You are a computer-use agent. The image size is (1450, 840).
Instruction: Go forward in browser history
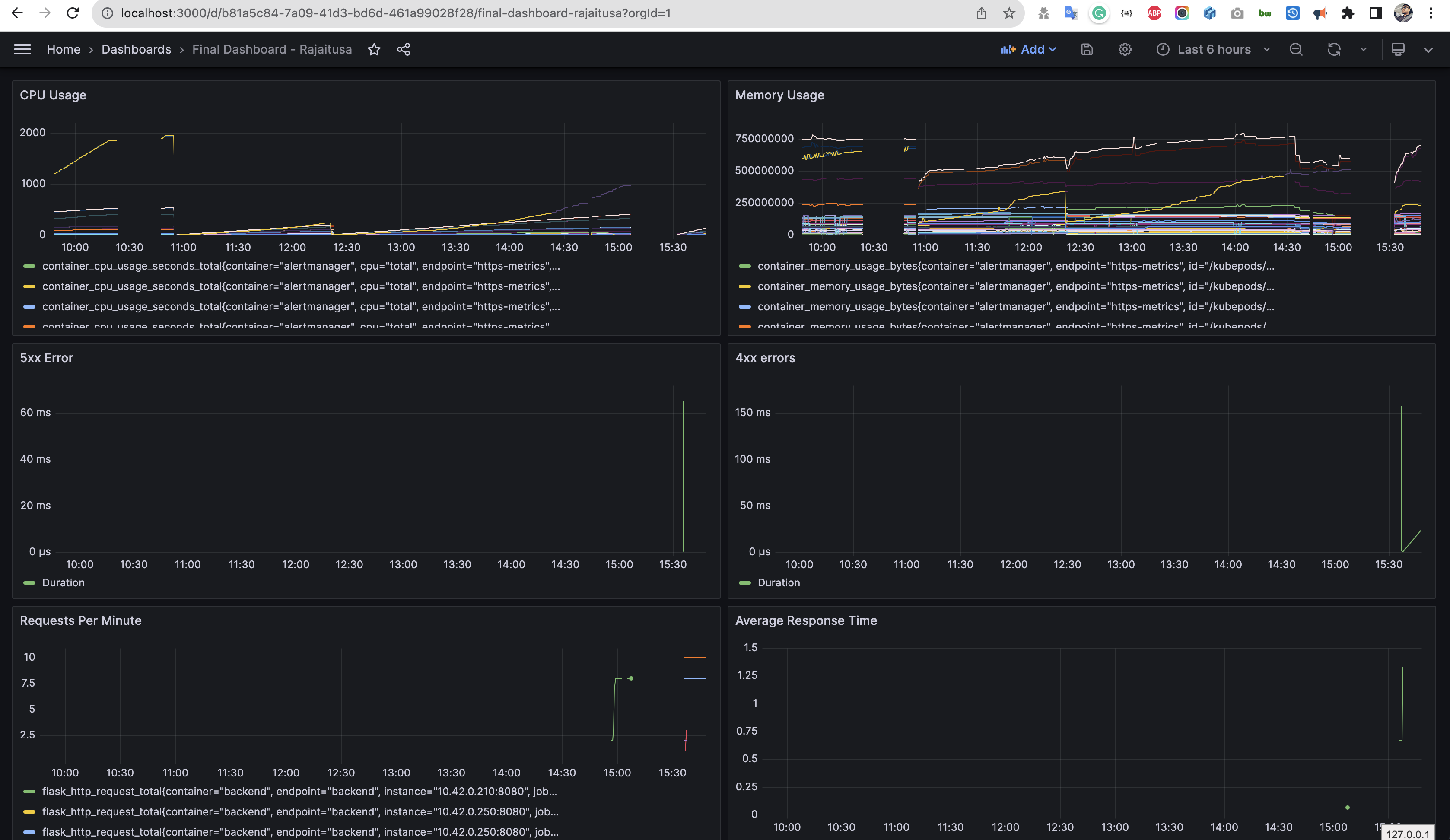45,13
